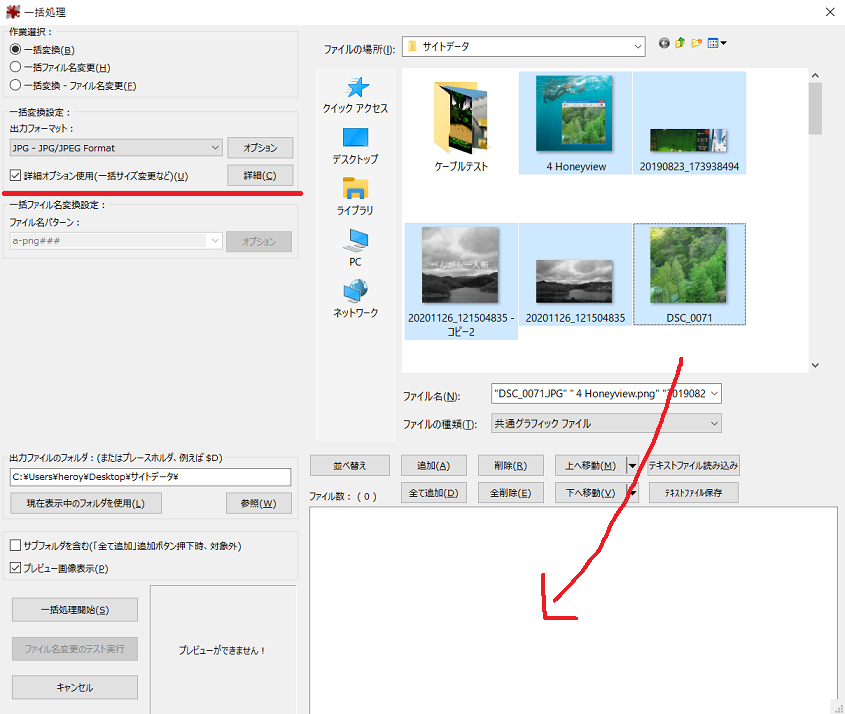Image resolution: width=845 pixels, height=714 pixels.
Task: Open Library (ライブラリ) location
Action: pyautogui.click(x=355, y=197)
